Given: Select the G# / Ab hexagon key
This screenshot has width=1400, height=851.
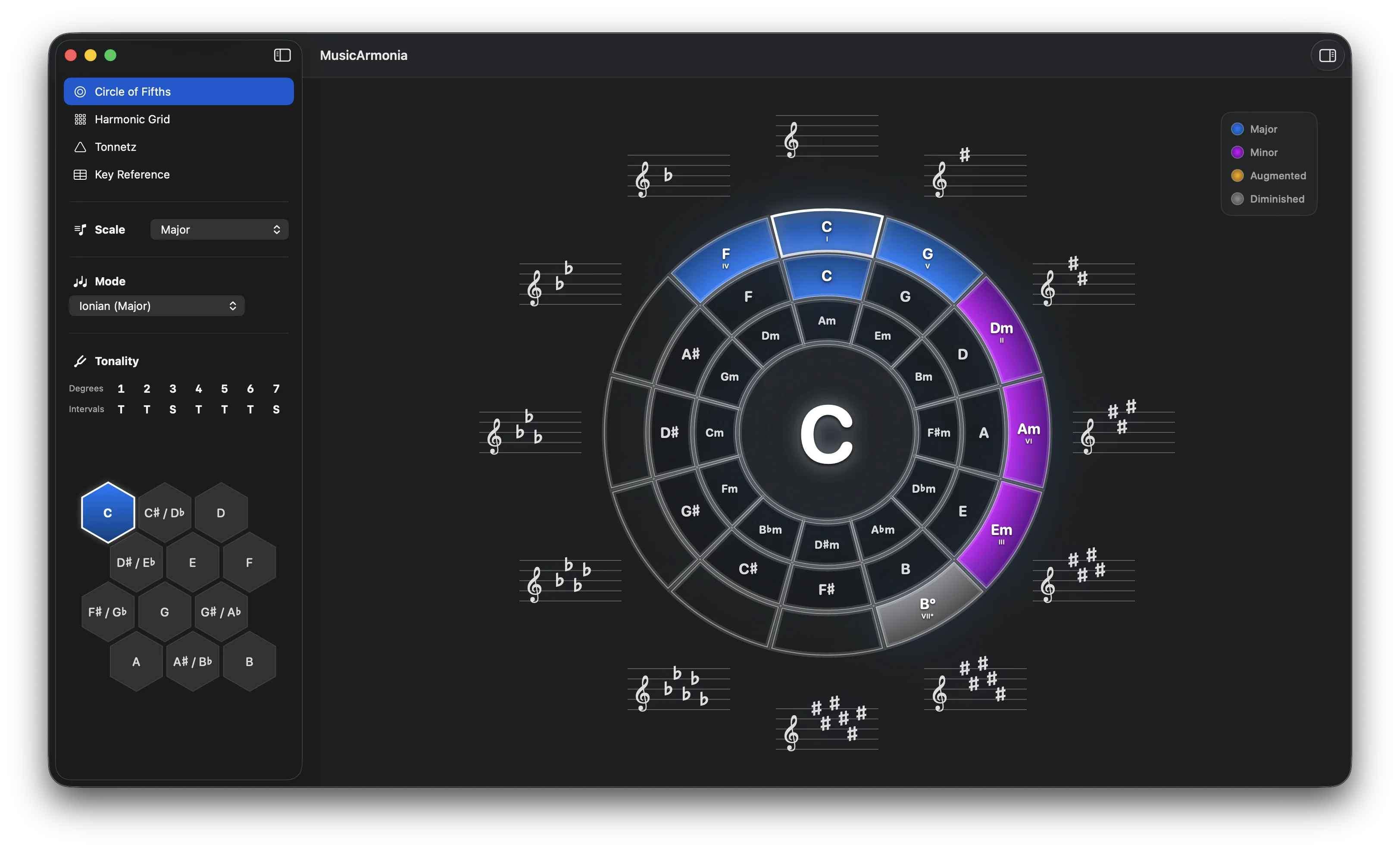Looking at the screenshot, I should pyautogui.click(x=221, y=612).
